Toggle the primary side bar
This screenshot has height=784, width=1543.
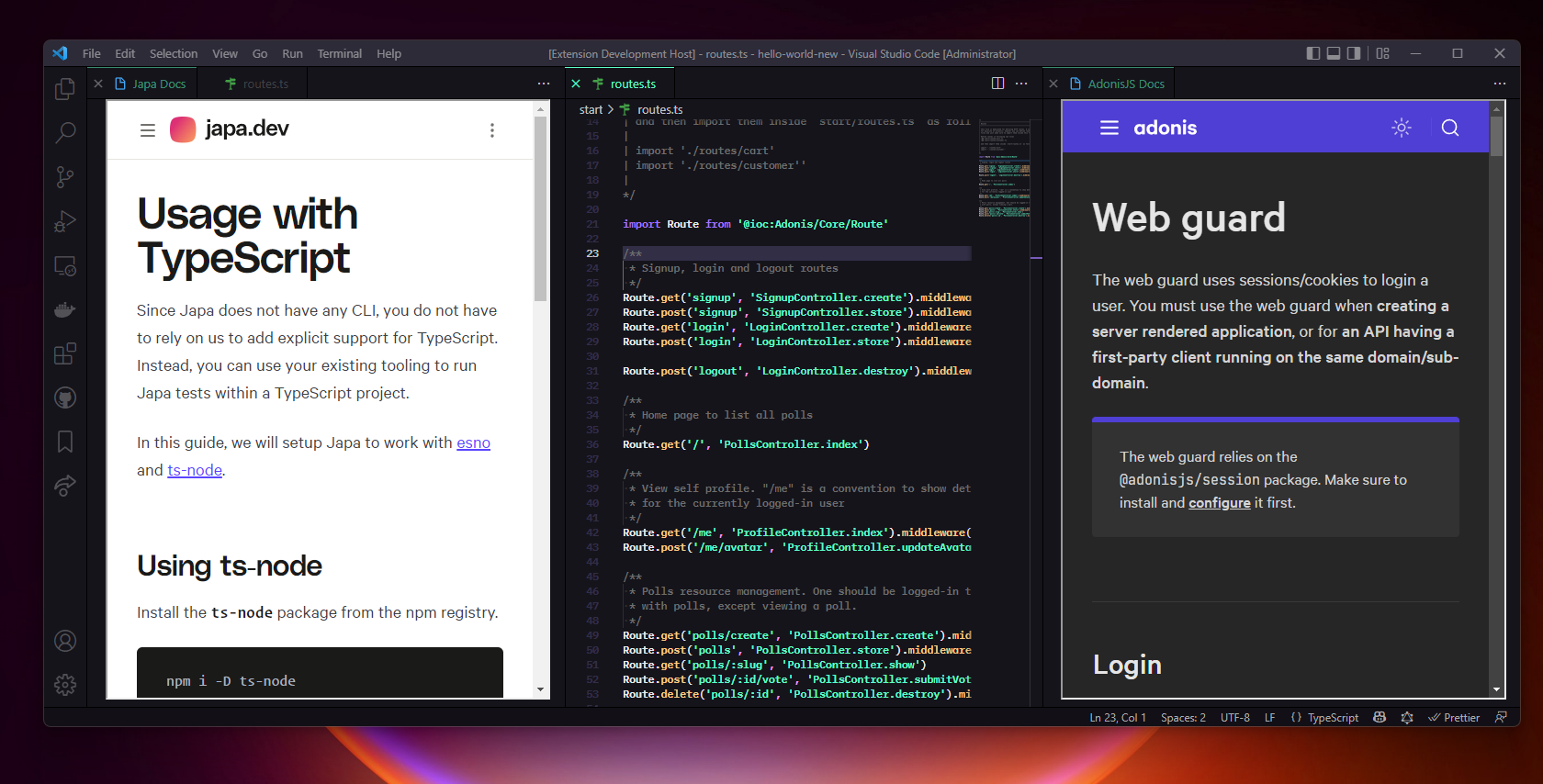[1313, 53]
